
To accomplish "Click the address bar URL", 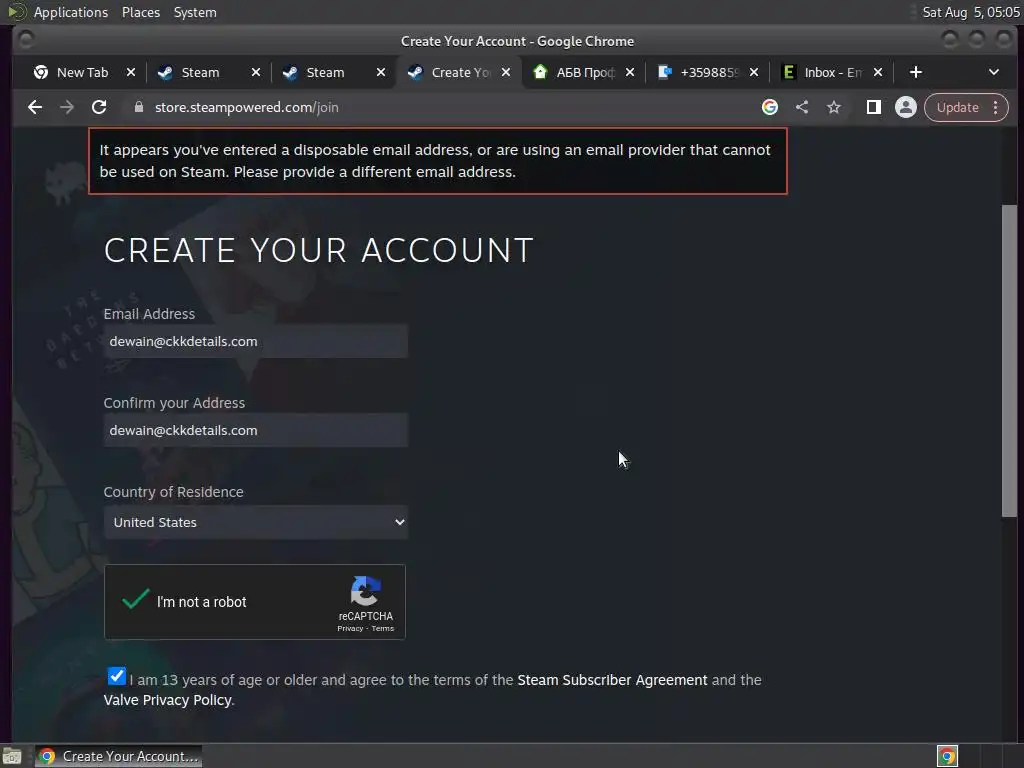I will tap(247, 107).
